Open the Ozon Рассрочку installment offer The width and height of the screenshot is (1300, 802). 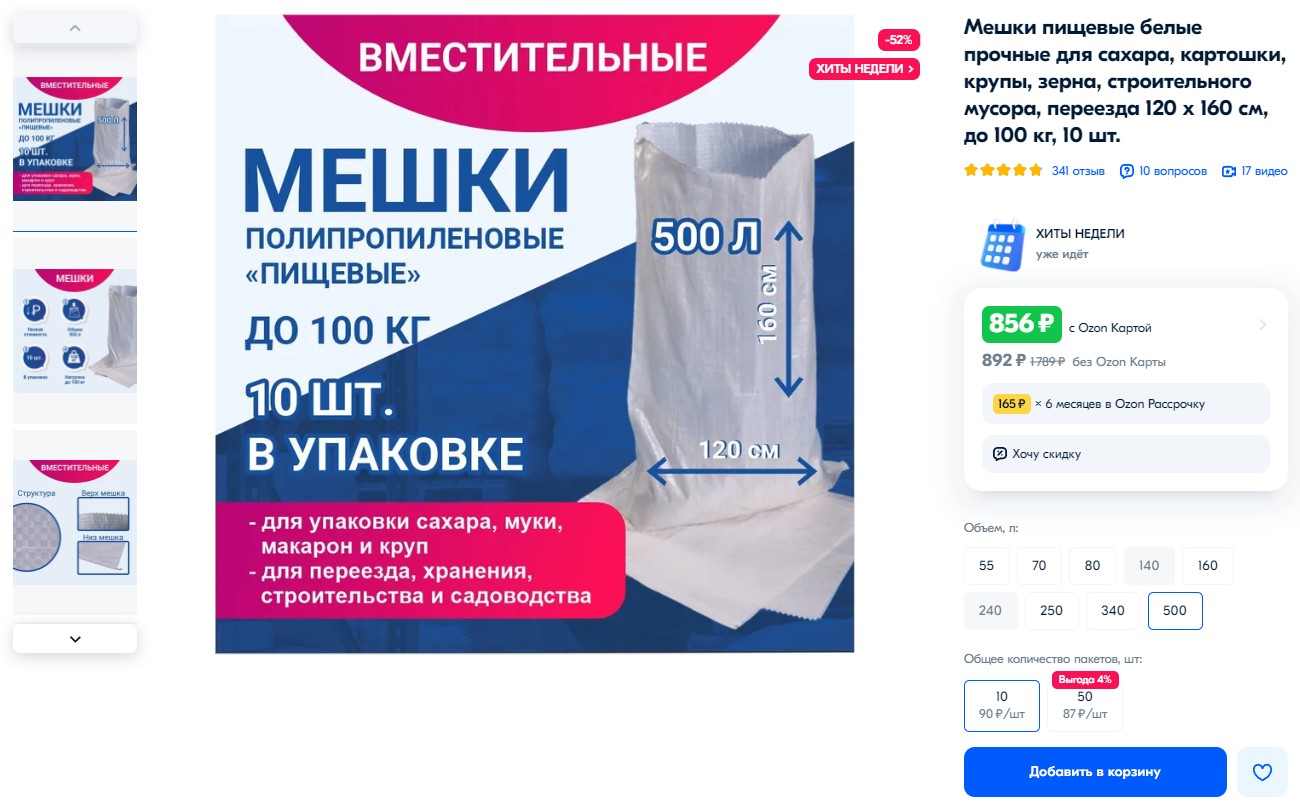click(1126, 404)
